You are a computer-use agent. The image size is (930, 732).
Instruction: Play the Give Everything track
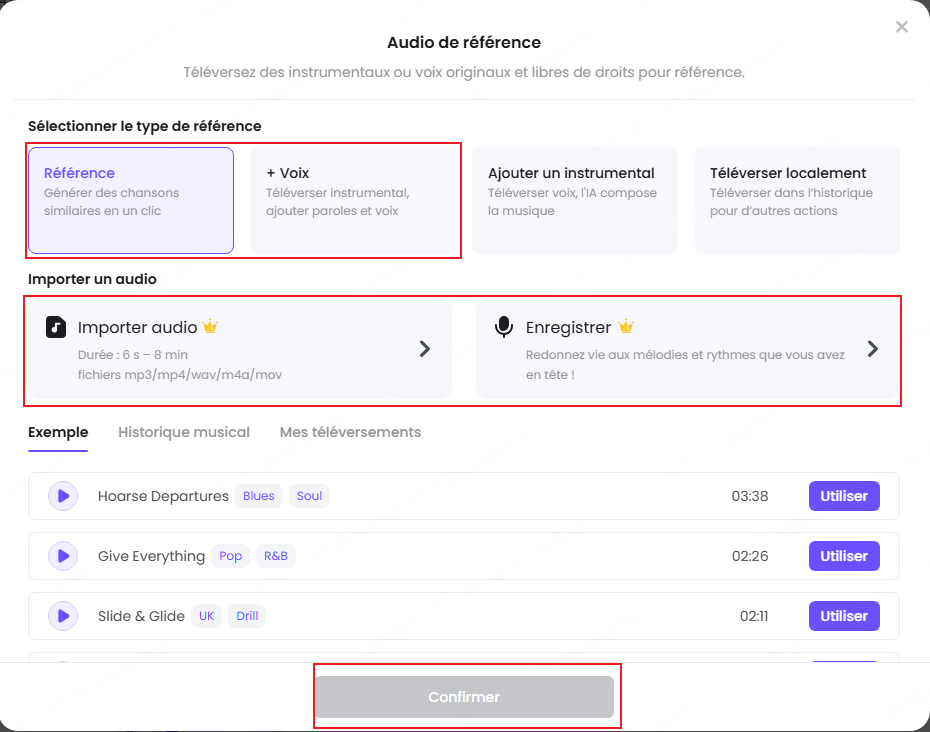pos(62,556)
